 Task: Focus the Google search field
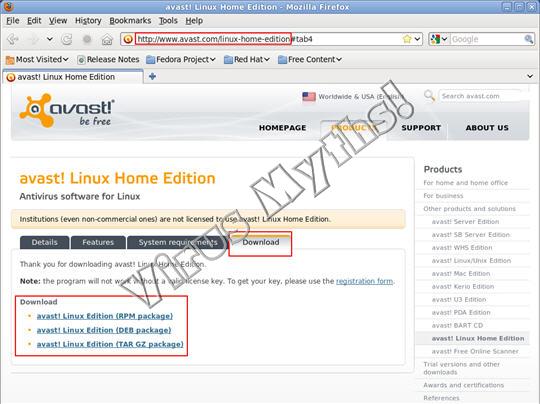pos(486,39)
